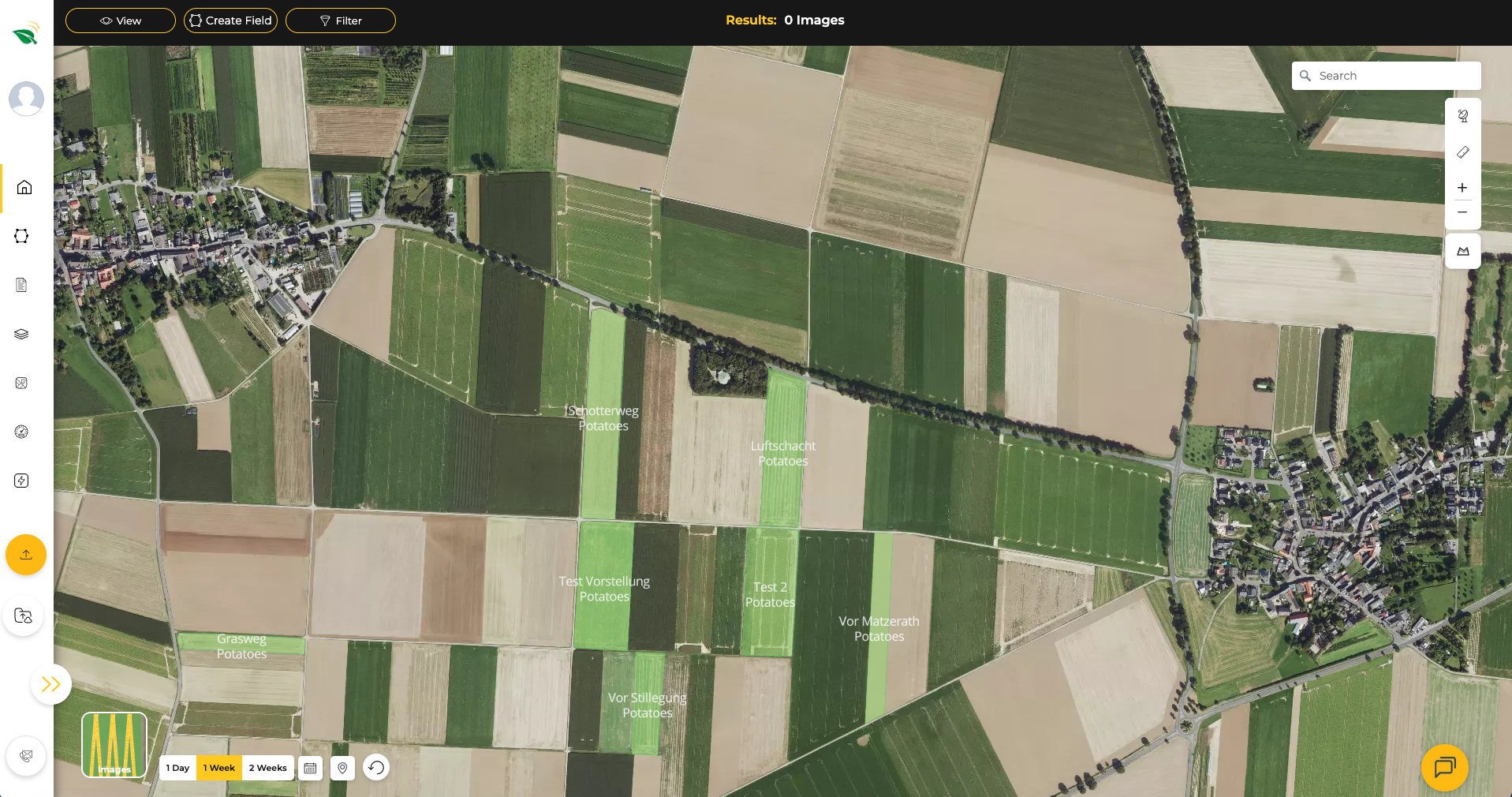Open the Home icon in sidebar
This screenshot has width=1512, height=797.
pyautogui.click(x=24, y=188)
